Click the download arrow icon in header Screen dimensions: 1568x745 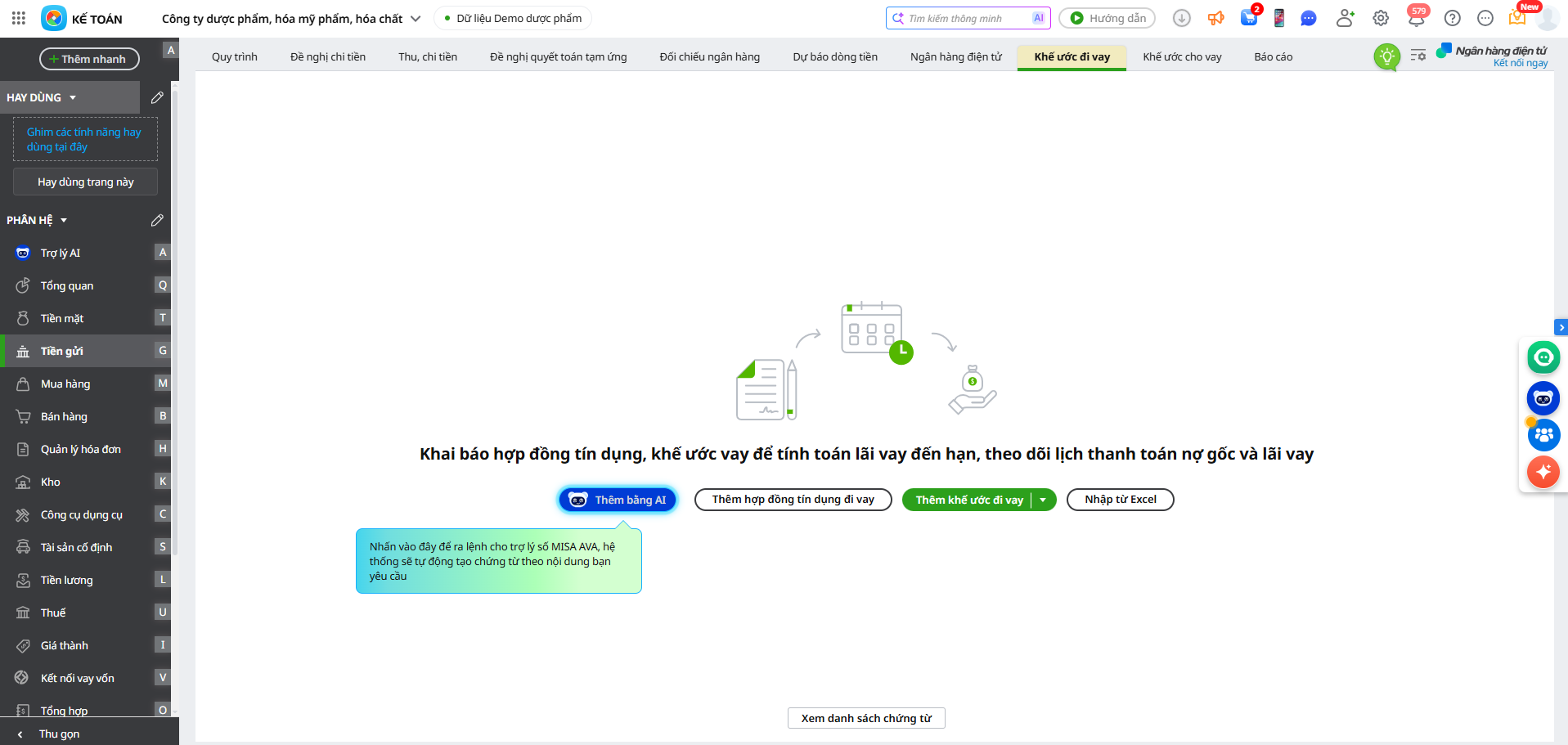pos(1181,18)
